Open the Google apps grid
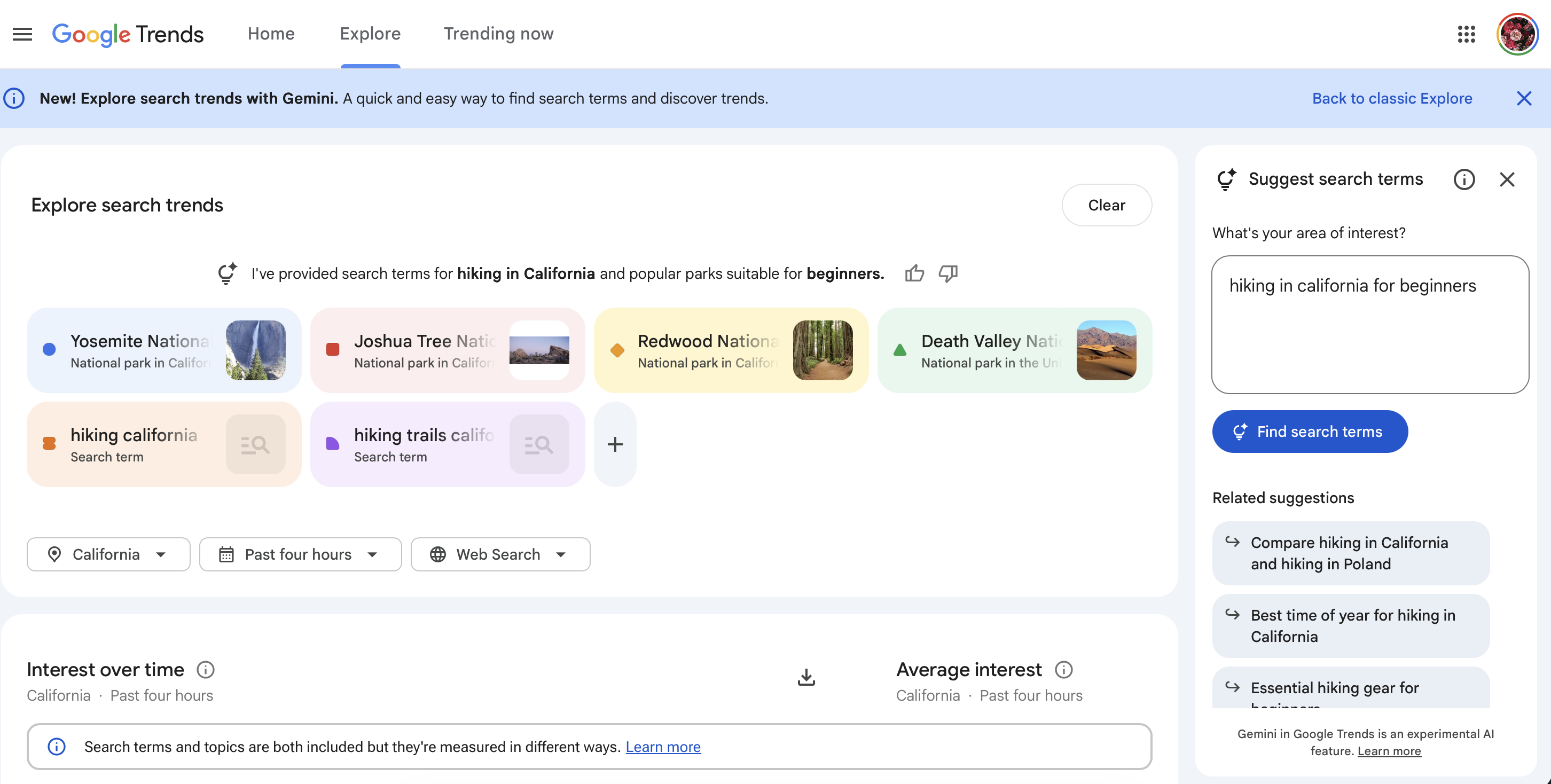The image size is (1551, 784). pyautogui.click(x=1466, y=34)
